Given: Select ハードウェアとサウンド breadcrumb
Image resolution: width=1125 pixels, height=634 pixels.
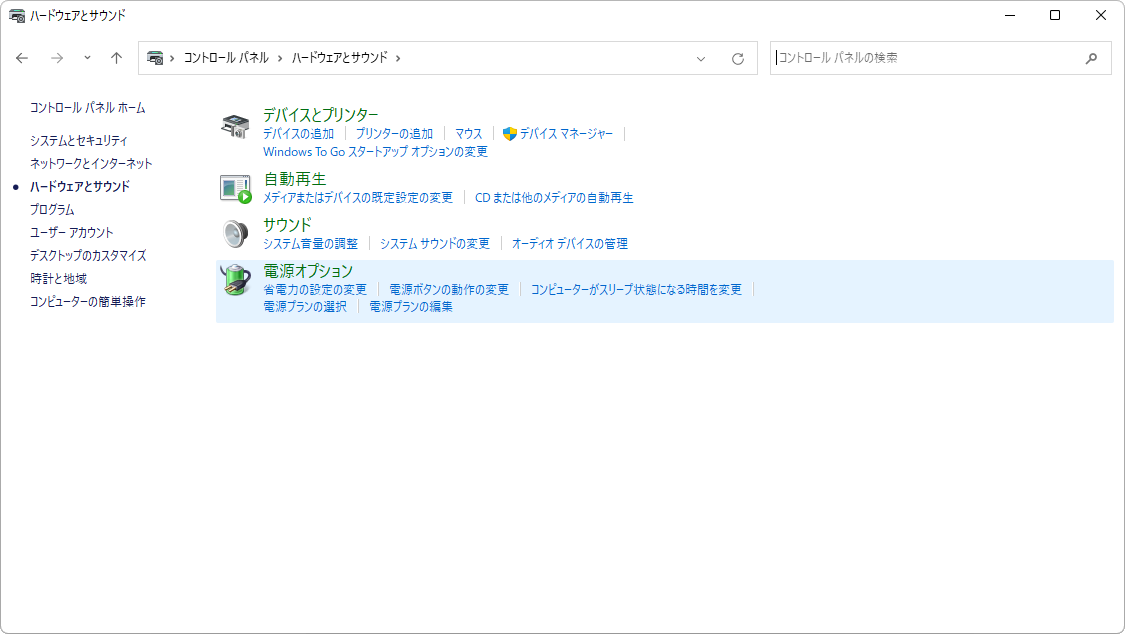Looking at the screenshot, I should [x=339, y=57].
